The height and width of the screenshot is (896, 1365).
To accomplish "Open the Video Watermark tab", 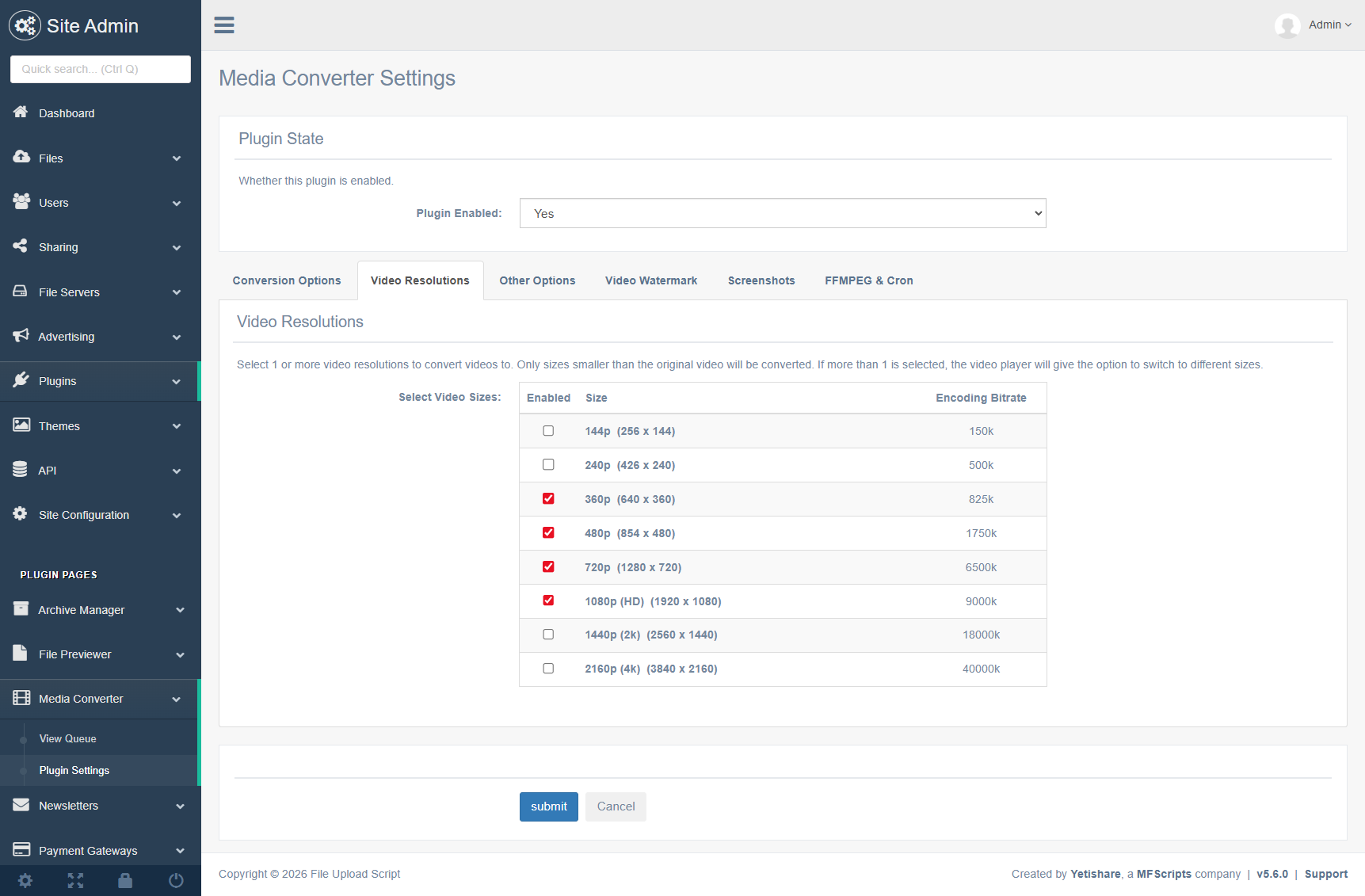I will [x=651, y=280].
